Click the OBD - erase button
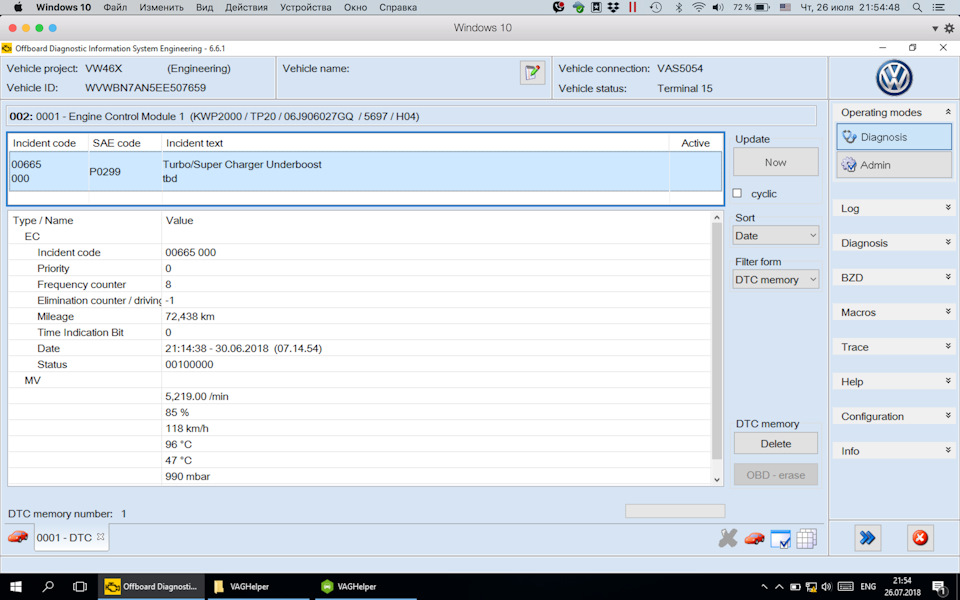Image resolution: width=960 pixels, height=600 pixels. 776,475
